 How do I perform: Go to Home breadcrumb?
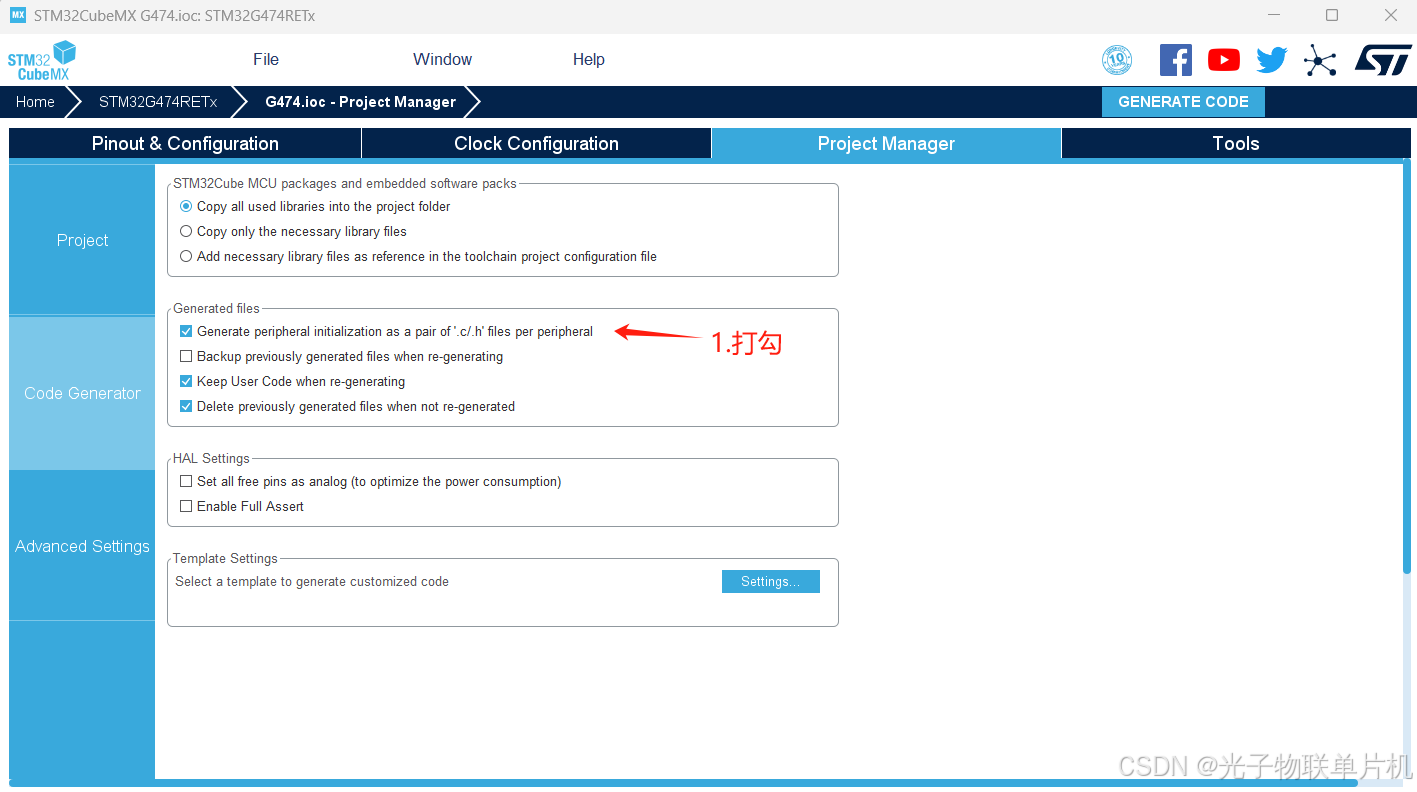(35, 102)
